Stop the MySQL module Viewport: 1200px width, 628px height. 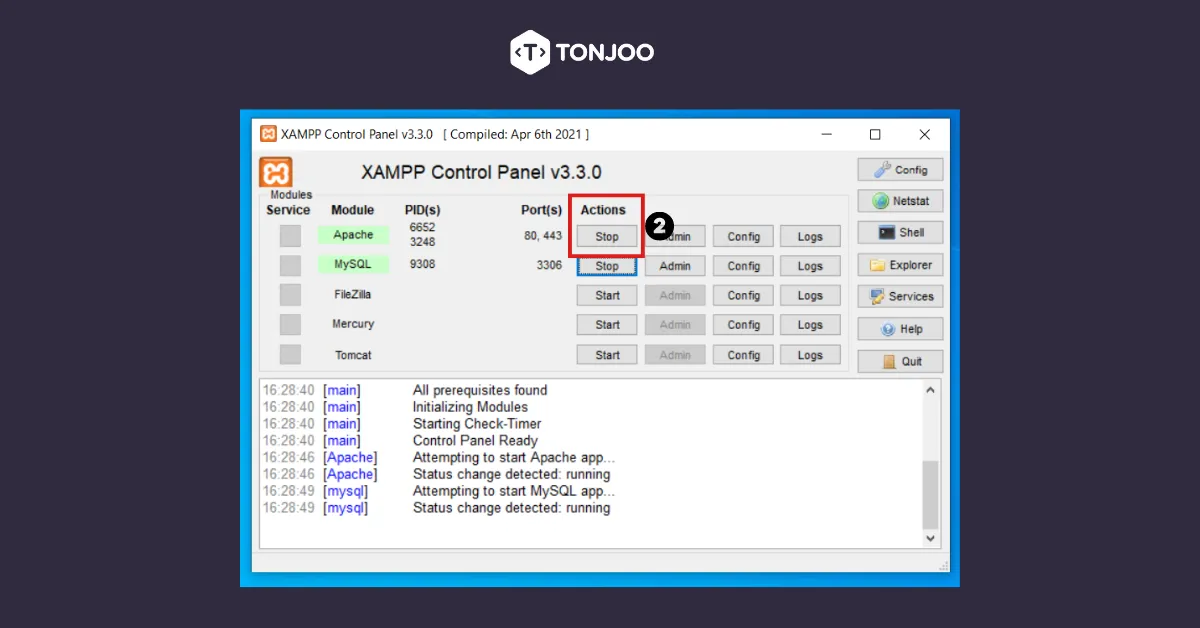point(606,265)
